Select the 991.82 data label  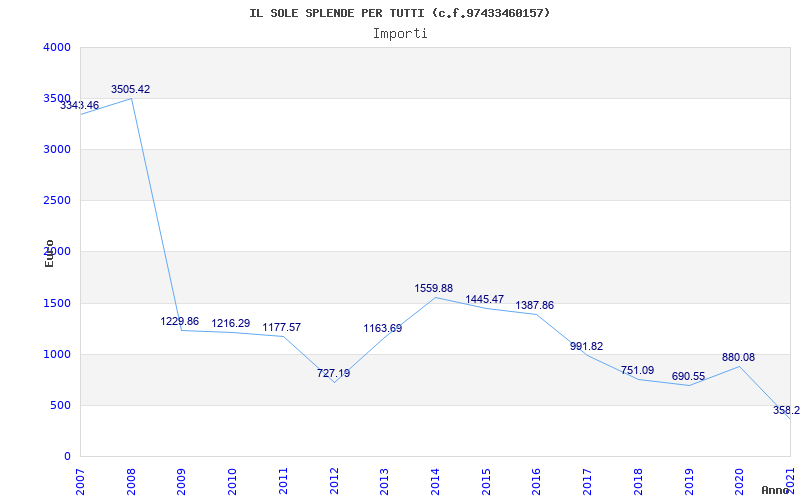tap(586, 346)
